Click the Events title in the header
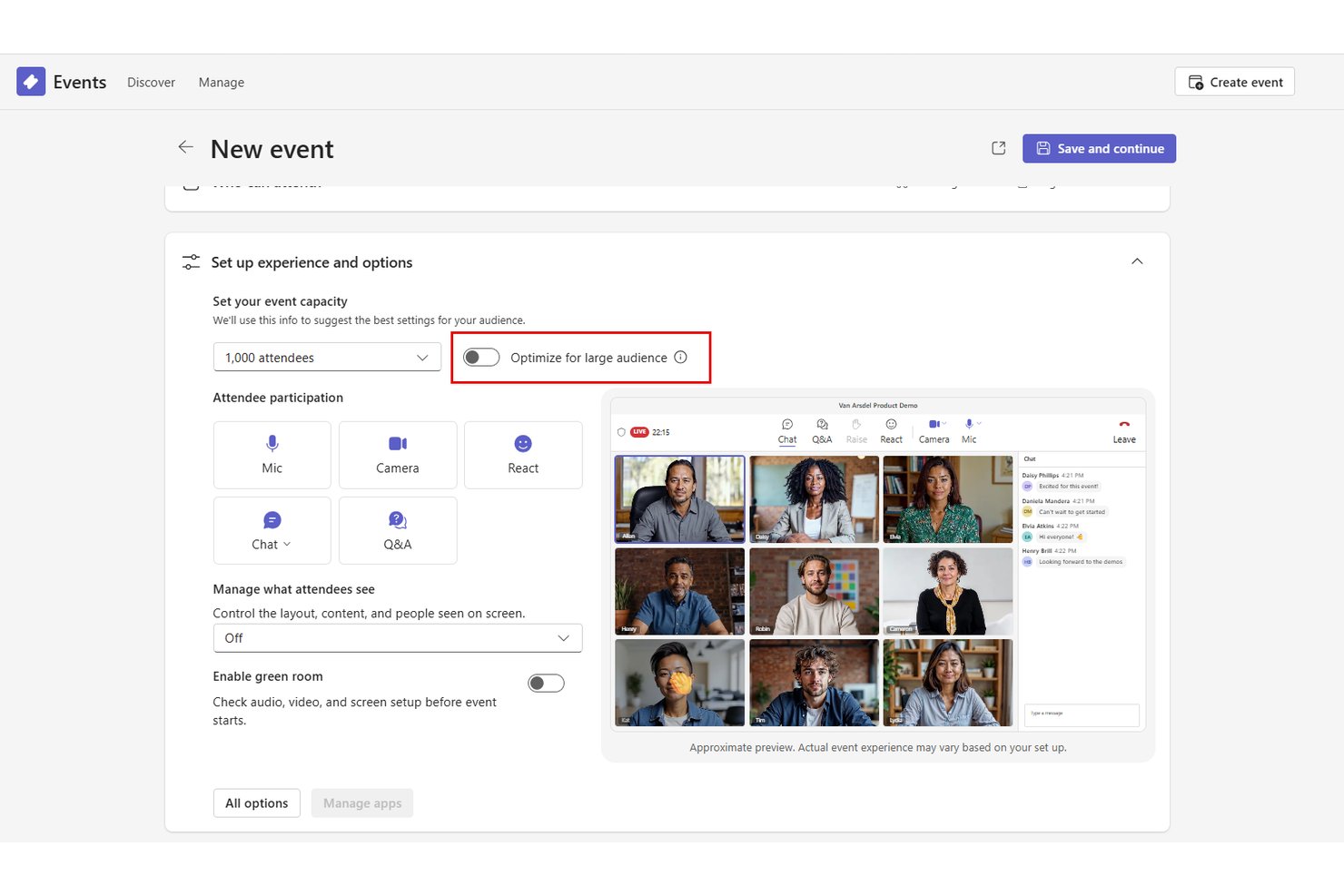This screenshot has width=1344, height=896. point(80,82)
